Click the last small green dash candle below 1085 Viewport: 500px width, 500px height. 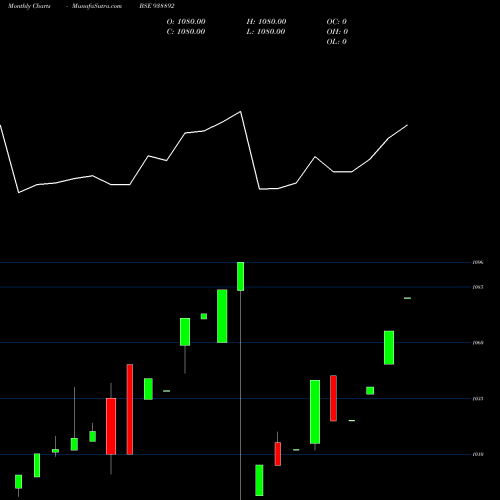407,298
